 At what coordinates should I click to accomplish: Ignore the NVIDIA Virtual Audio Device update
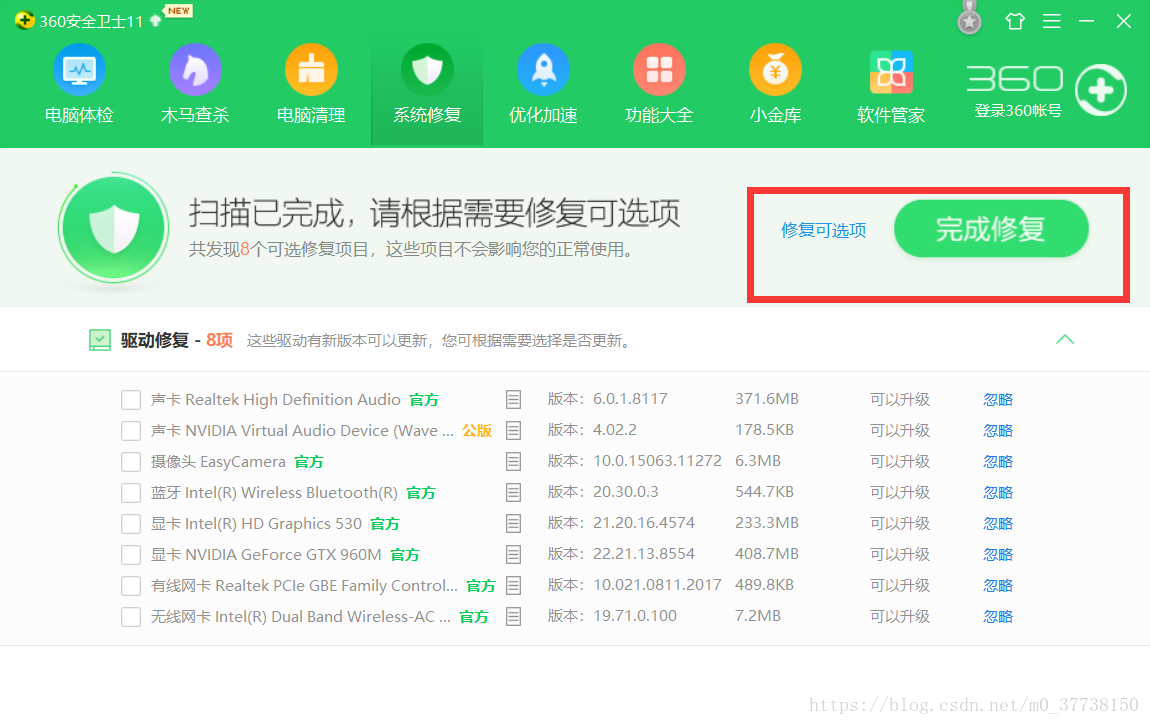997,430
